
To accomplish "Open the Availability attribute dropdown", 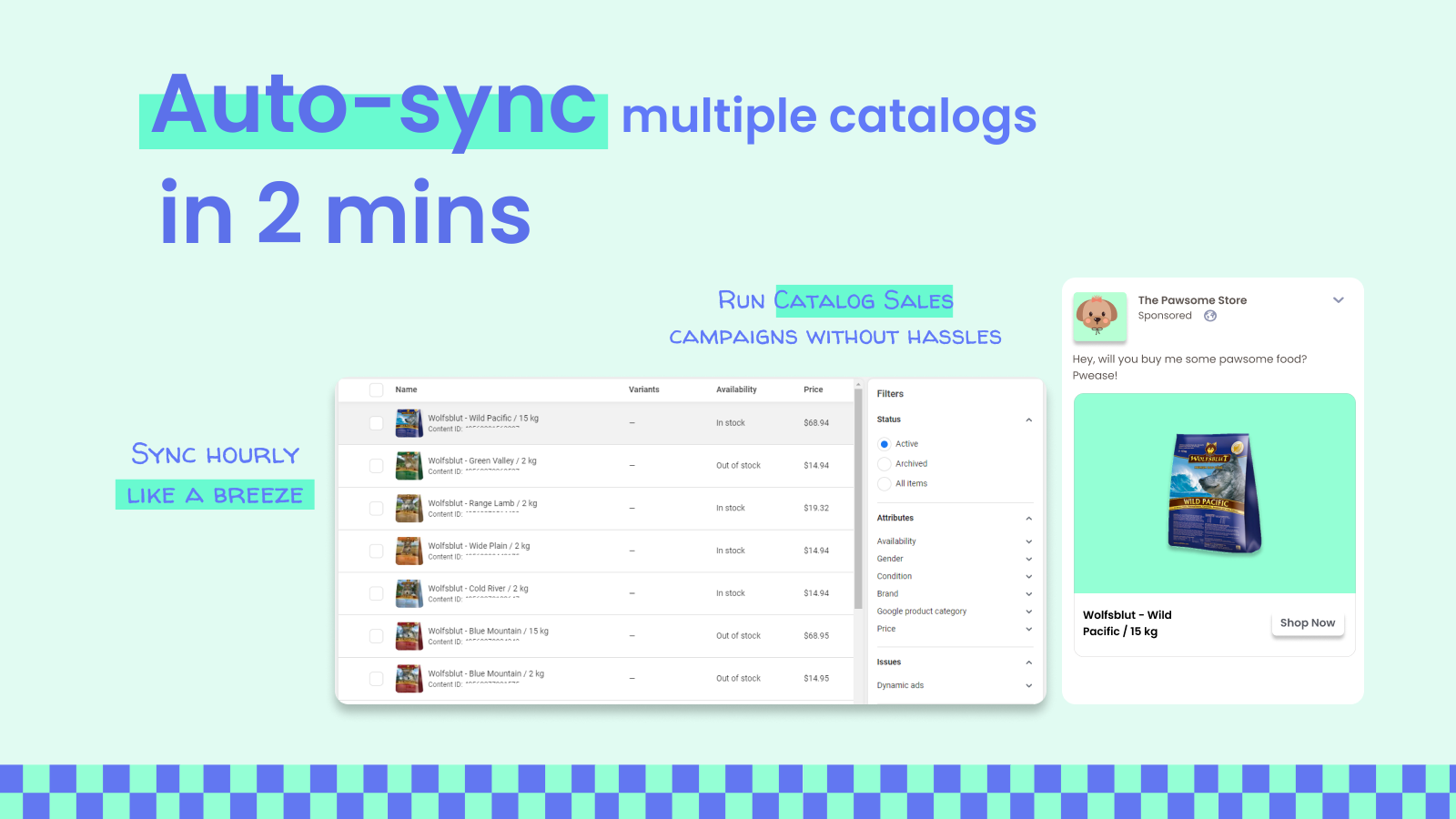I will [x=1028, y=541].
